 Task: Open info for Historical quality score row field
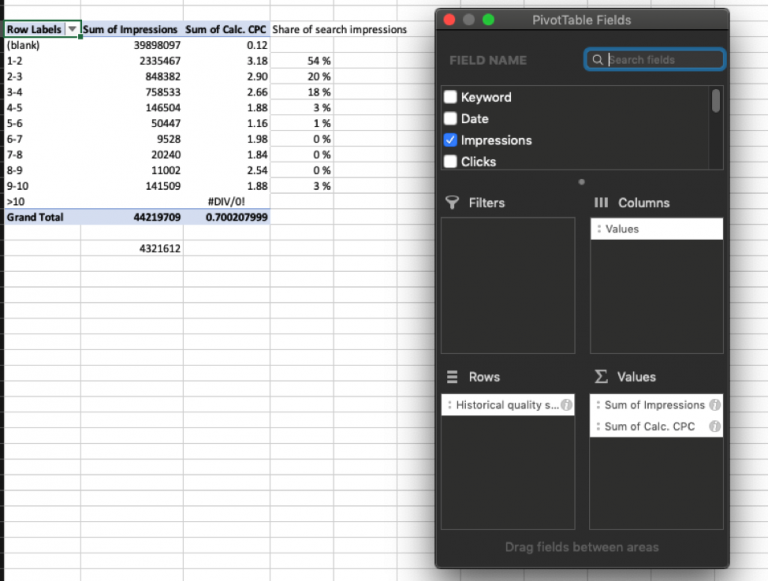(566, 405)
